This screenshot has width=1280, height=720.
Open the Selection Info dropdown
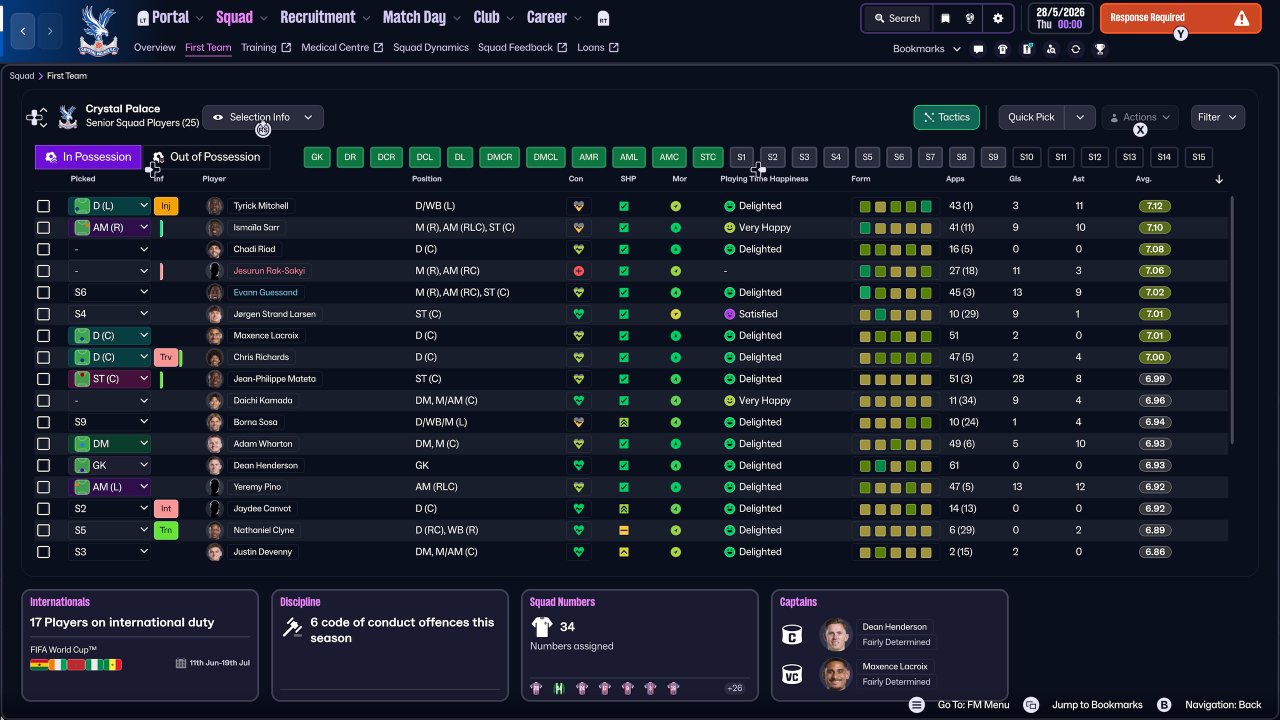point(263,117)
